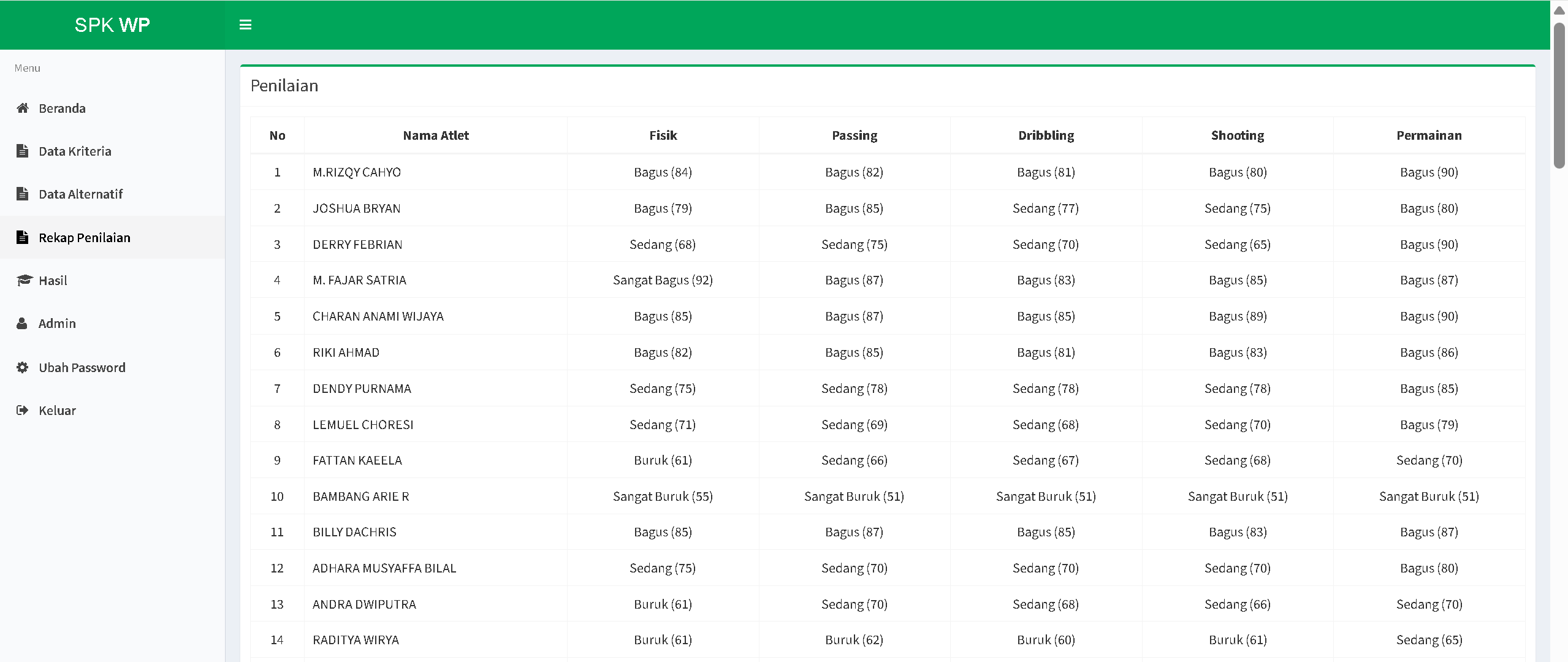Image resolution: width=1568 pixels, height=662 pixels.
Task: Go to the Hasil page
Action: (x=53, y=281)
